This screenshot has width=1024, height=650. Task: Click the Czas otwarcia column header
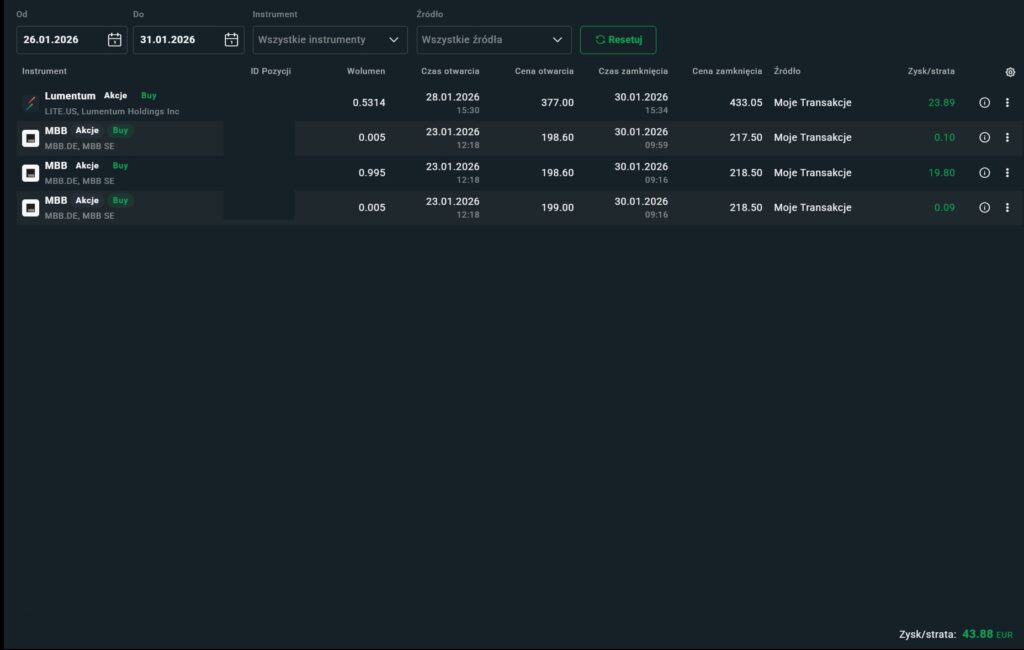[x=451, y=72]
